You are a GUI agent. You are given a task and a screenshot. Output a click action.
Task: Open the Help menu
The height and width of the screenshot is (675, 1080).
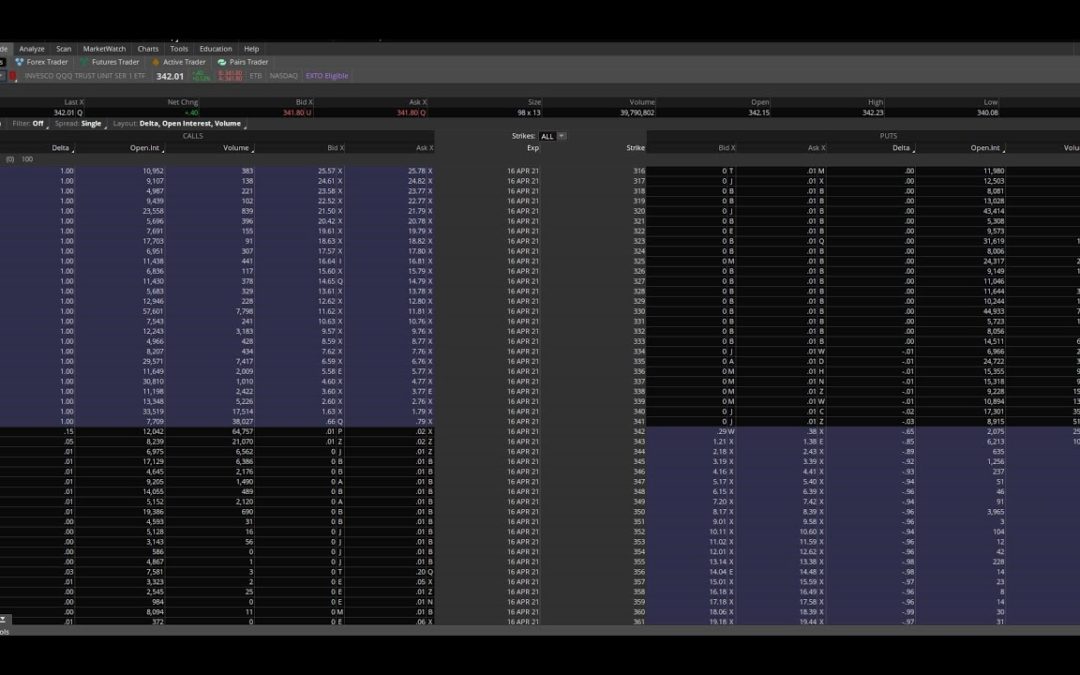point(251,48)
